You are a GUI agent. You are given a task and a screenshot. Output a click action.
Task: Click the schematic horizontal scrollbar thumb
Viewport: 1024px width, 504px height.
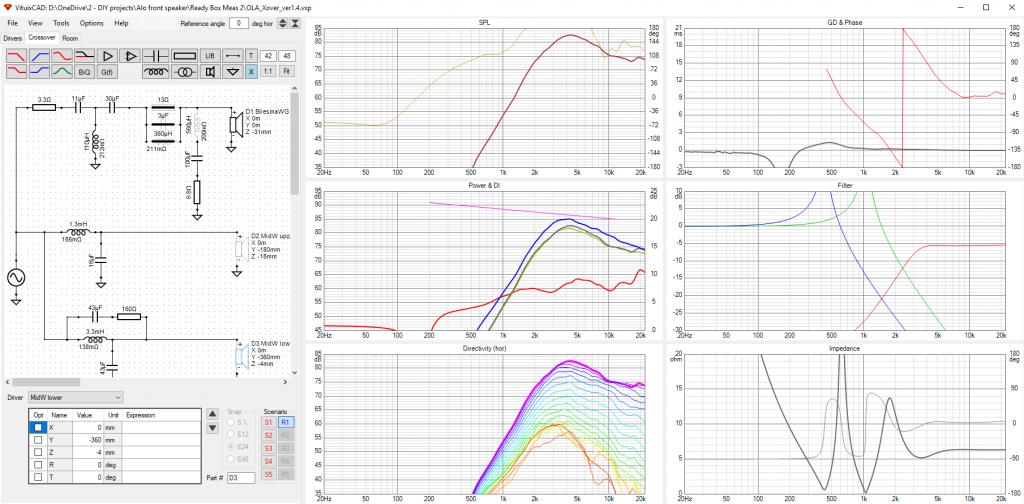point(46,382)
